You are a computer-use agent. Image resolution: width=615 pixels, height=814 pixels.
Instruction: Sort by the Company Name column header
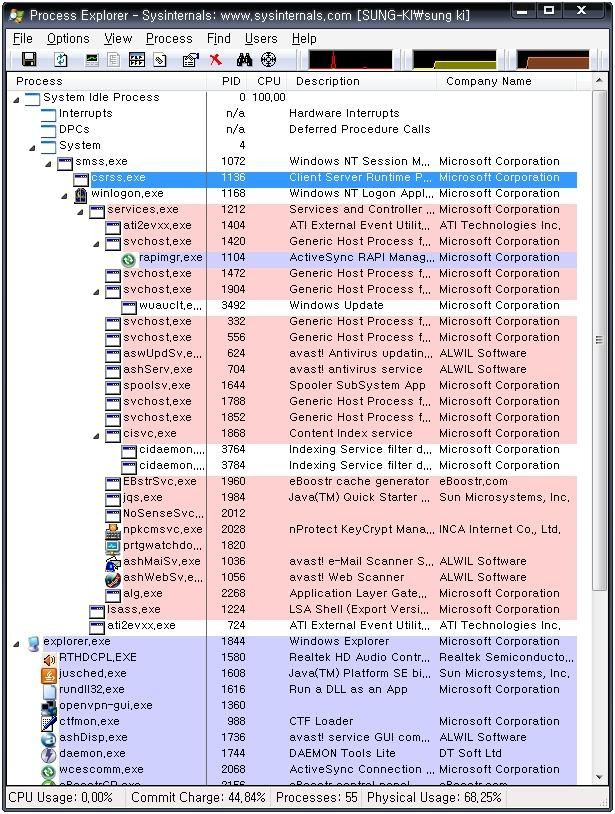click(x=507, y=81)
